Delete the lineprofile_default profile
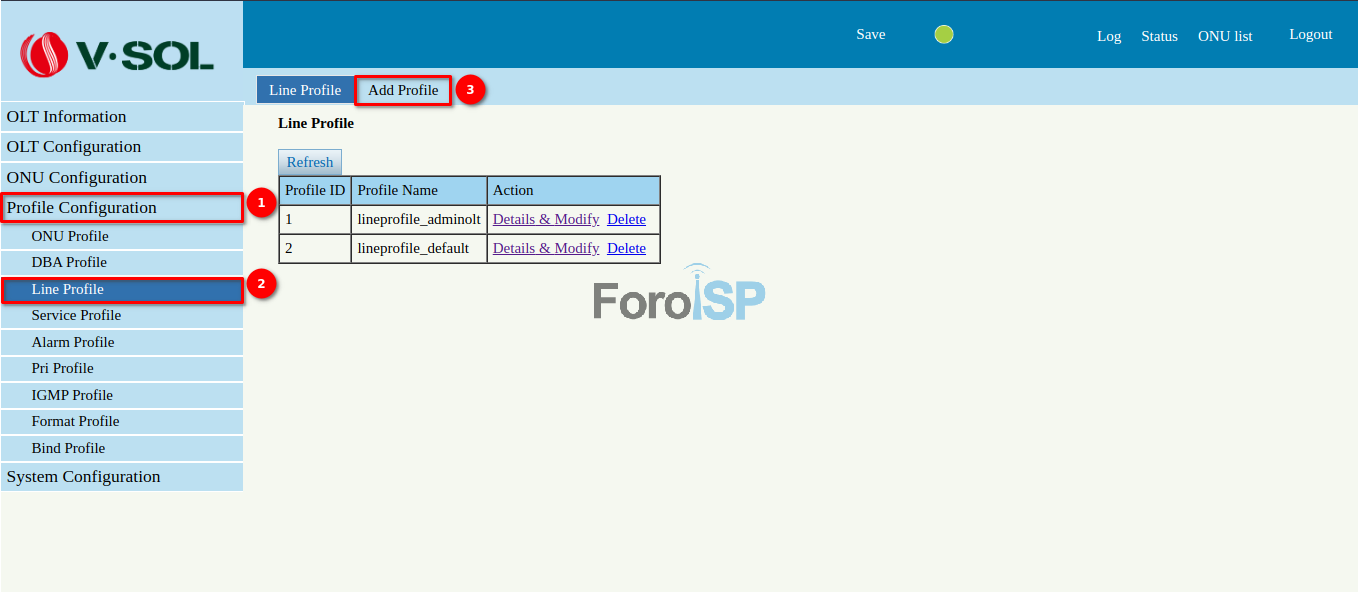This screenshot has height=592, width=1358. [626, 248]
